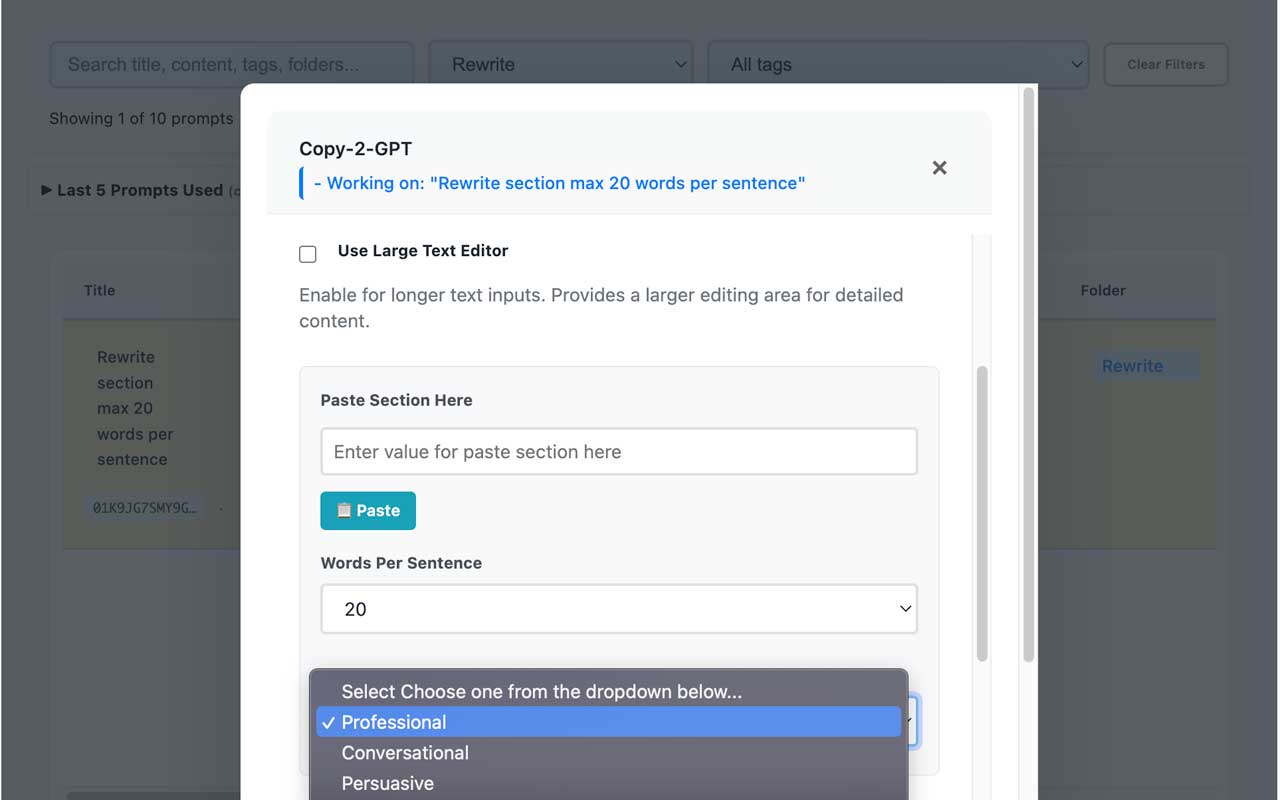Click the clipboard Paste button
1280x800 pixels.
(x=368, y=510)
